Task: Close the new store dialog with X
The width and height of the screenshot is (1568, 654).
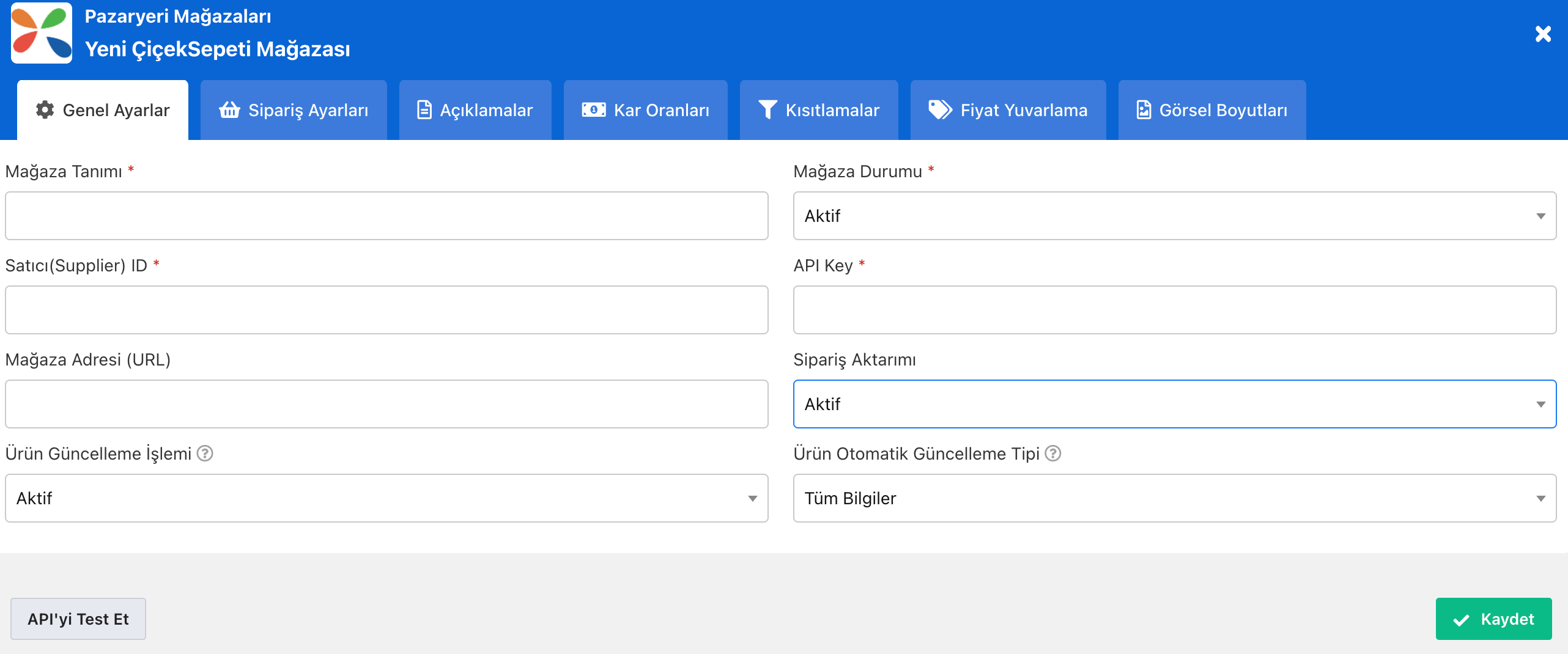Action: click(1543, 34)
